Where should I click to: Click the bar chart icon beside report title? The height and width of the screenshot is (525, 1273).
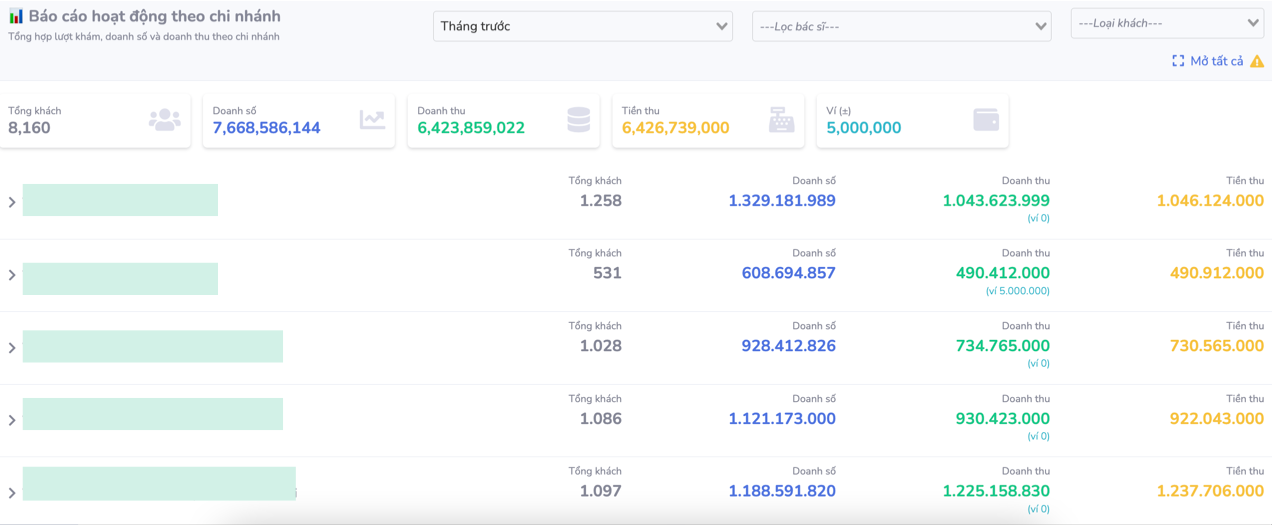pos(16,17)
